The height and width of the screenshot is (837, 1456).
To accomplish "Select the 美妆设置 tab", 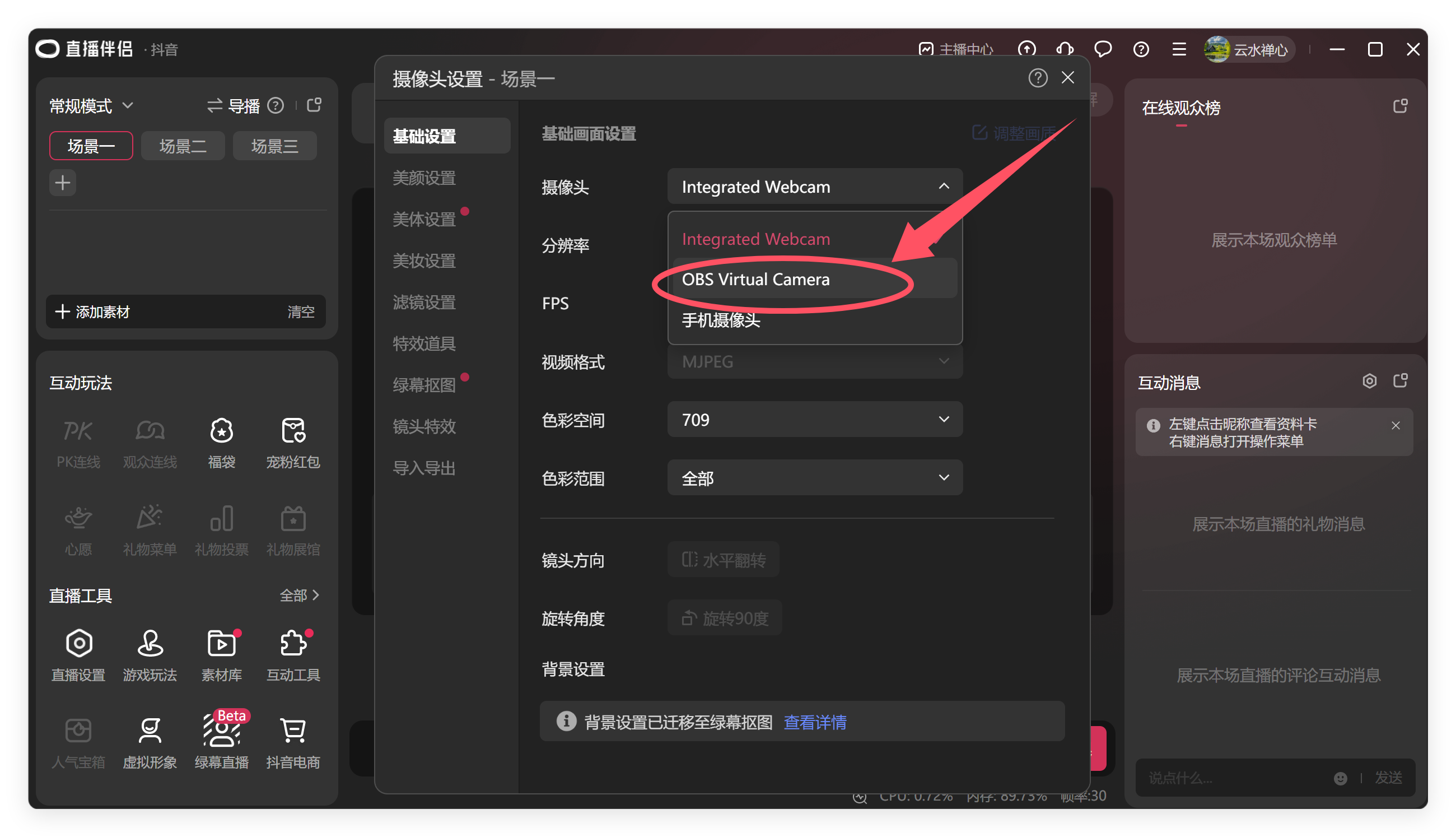I will pyautogui.click(x=424, y=261).
